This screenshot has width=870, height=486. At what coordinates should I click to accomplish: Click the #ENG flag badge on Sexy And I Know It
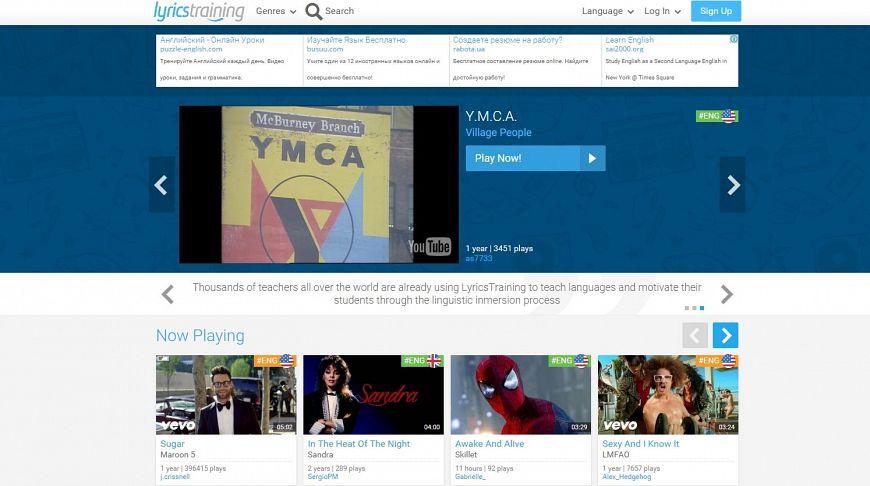717,361
